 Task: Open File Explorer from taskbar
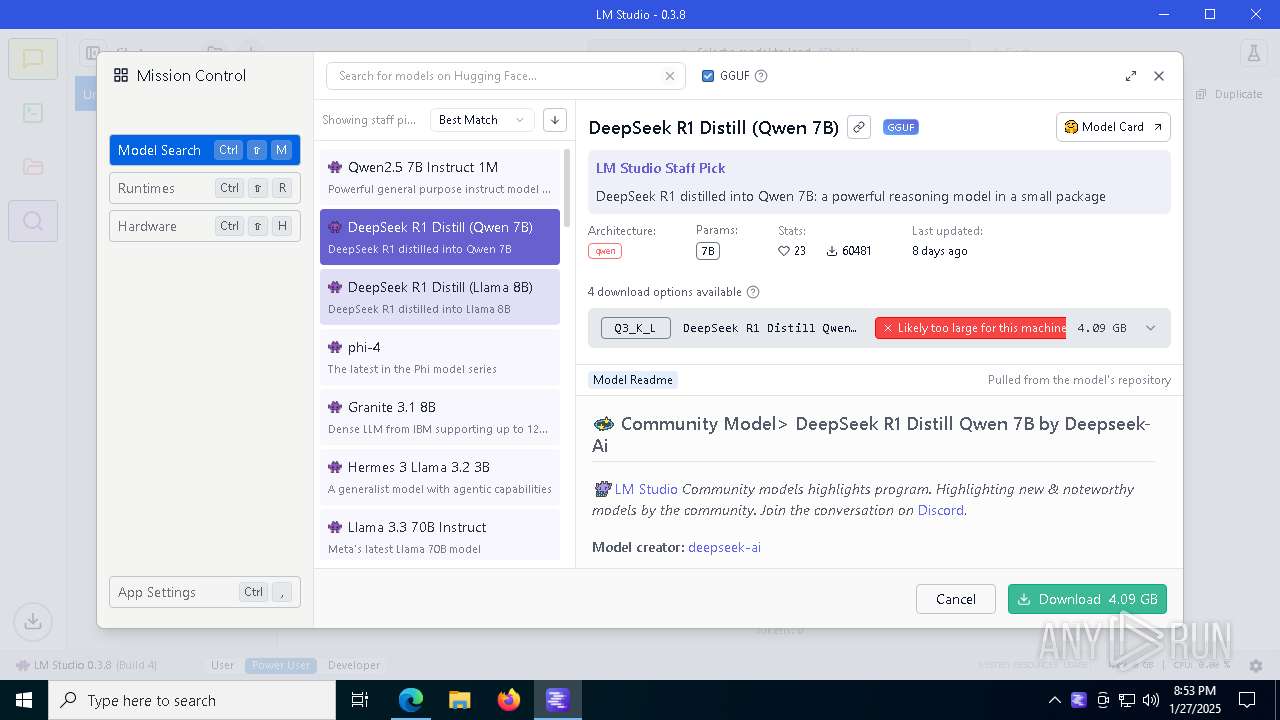459,700
